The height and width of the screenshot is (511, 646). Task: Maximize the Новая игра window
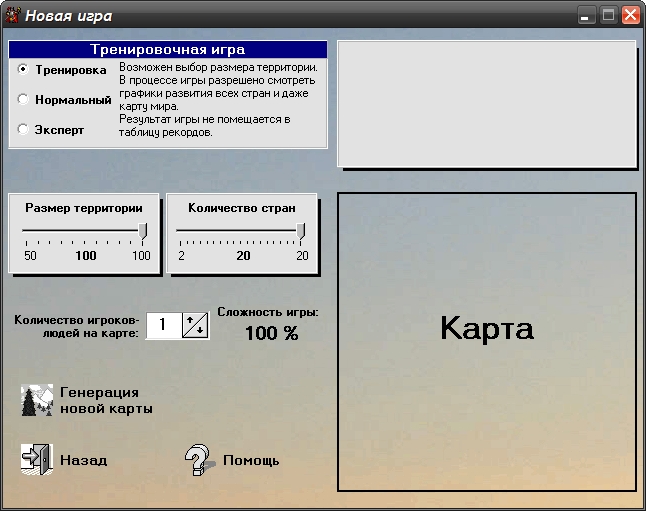point(608,15)
